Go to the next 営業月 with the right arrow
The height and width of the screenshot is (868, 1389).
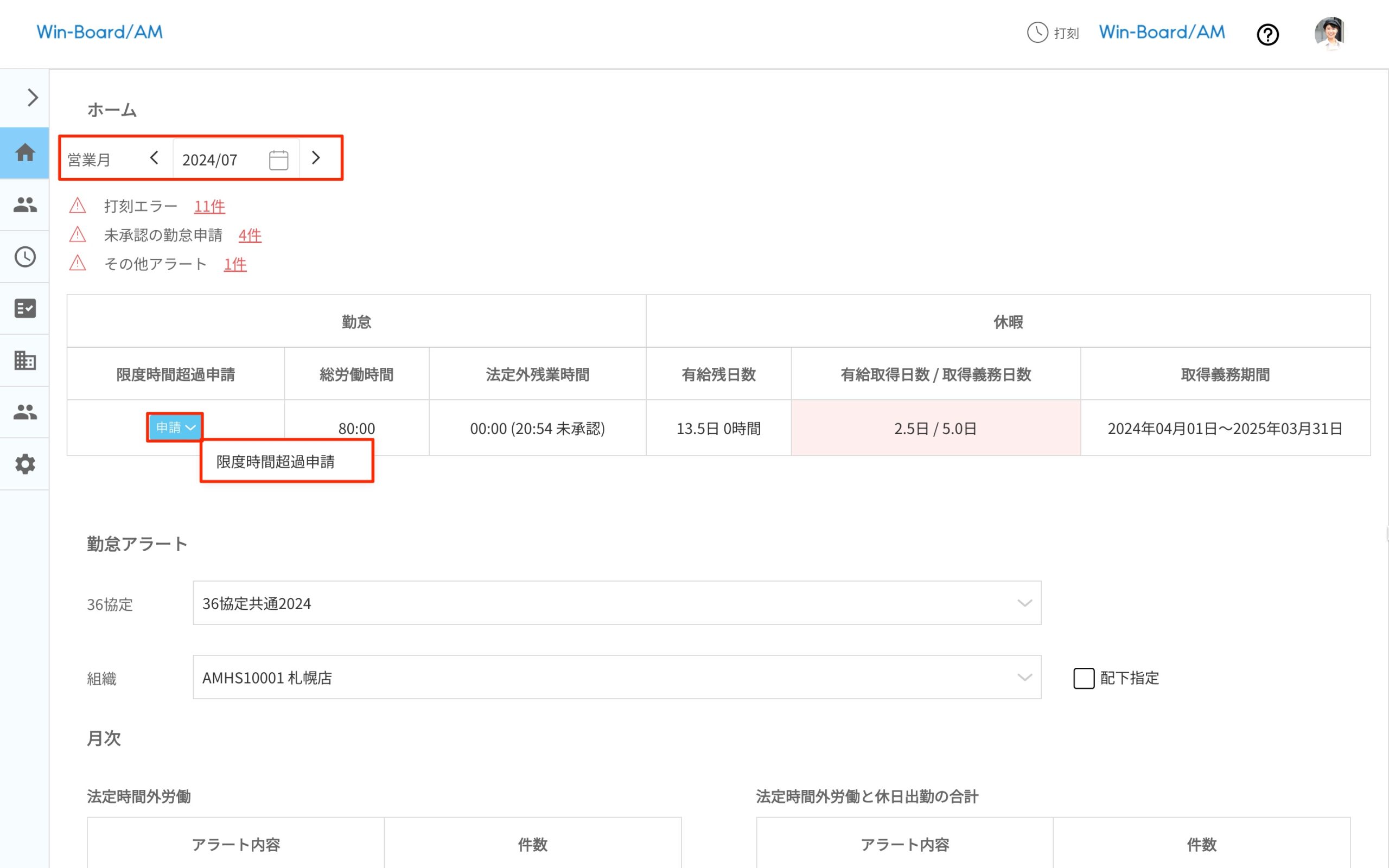point(316,158)
